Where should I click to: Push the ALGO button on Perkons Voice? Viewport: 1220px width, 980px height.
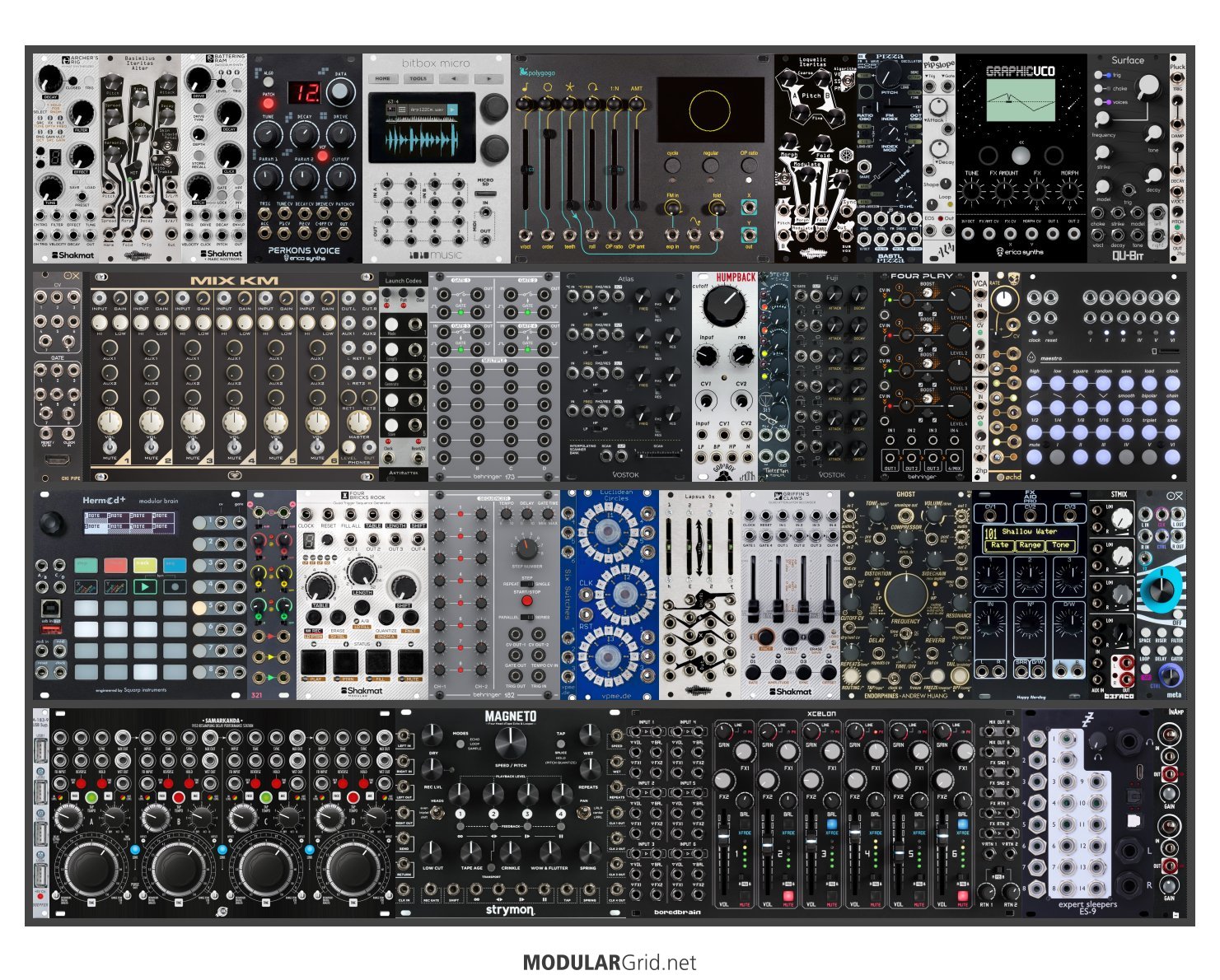(269, 83)
